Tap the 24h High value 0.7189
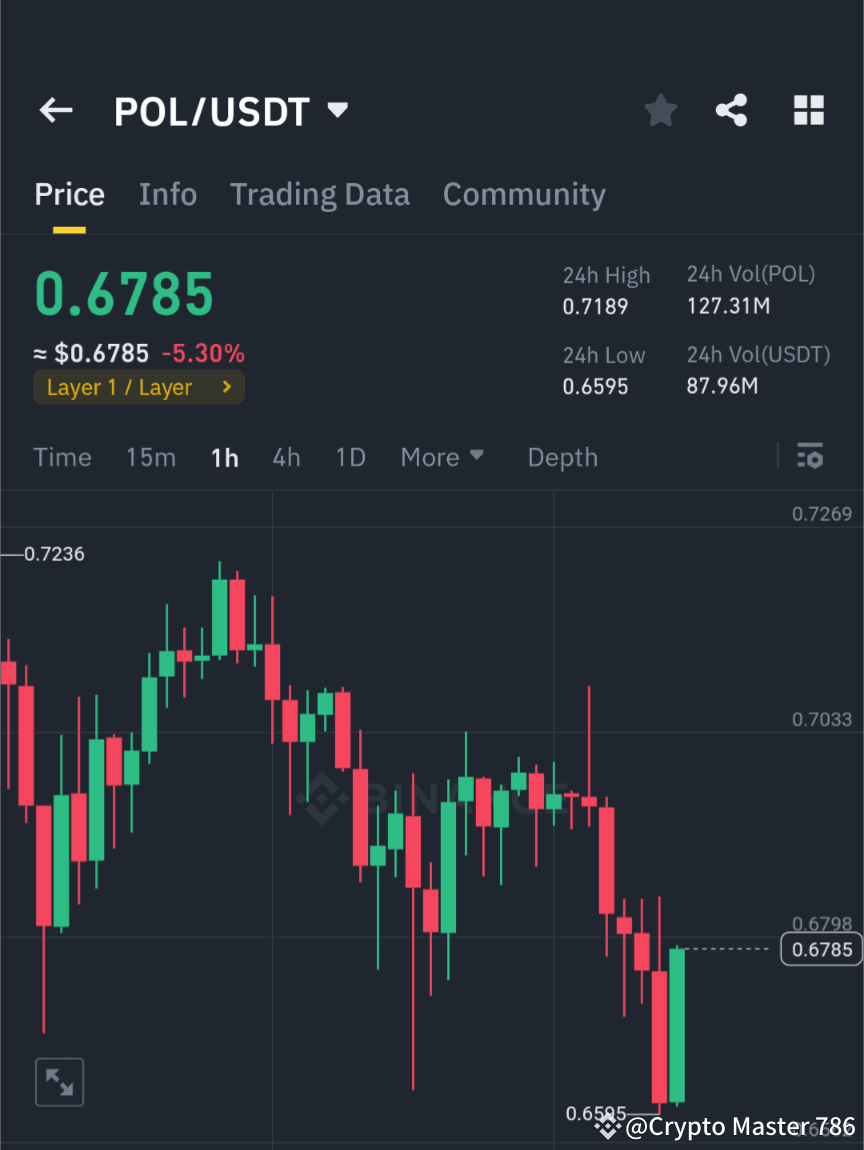Viewport: 864px width, 1150px height. click(x=596, y=307)
